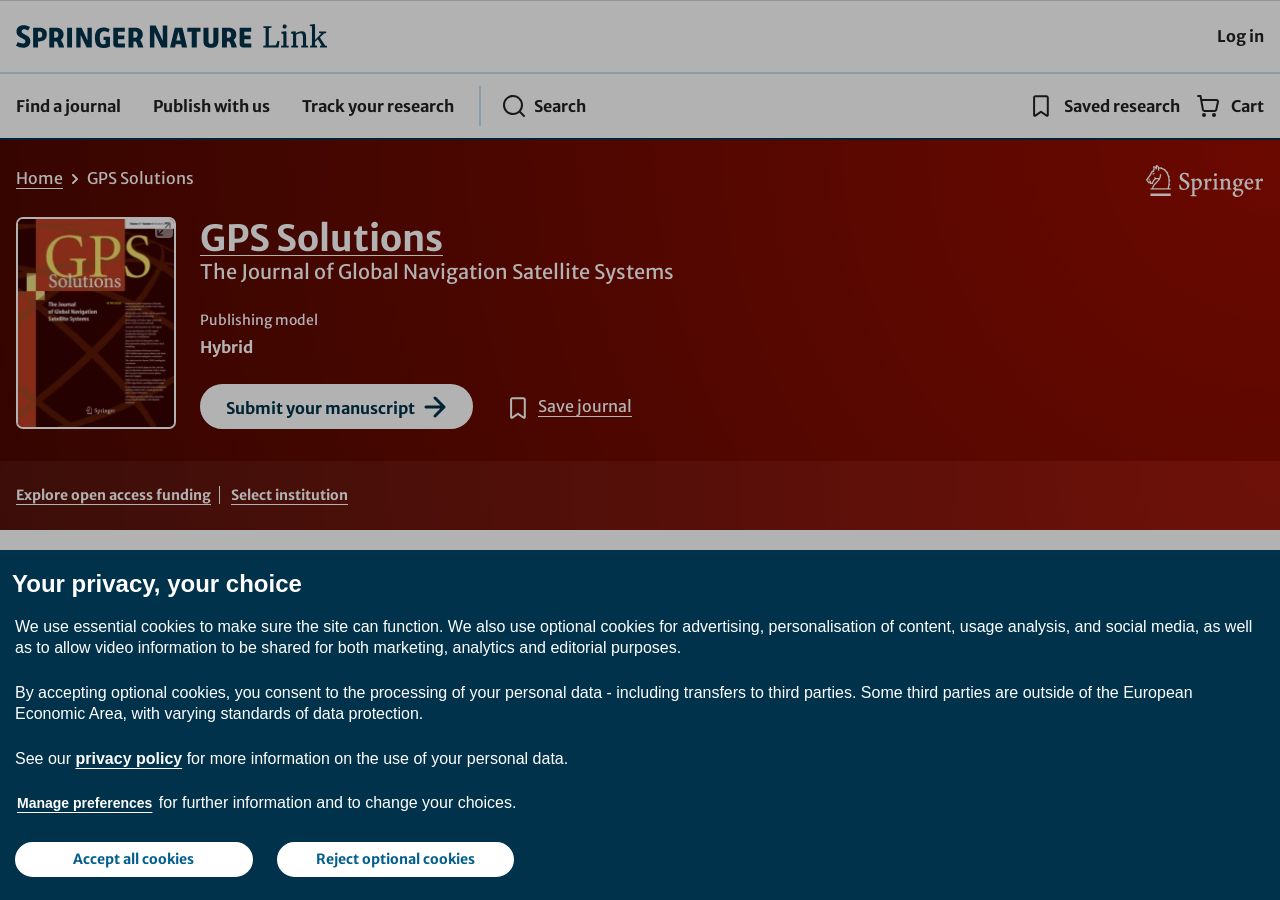The height and width of the screenshot is (900, 1280).
Task: Click the Springer Nature Link logo
Action: click(x=171, y=37)
